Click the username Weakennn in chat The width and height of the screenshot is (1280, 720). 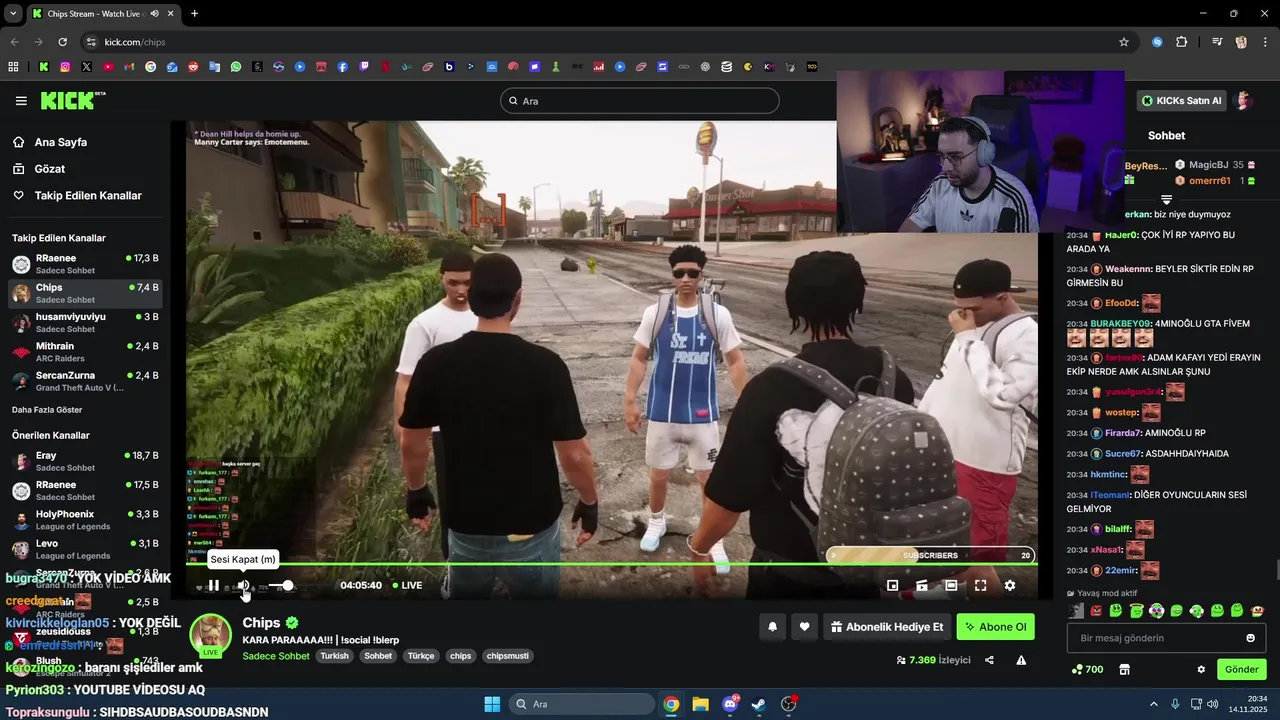[1127, 269]
